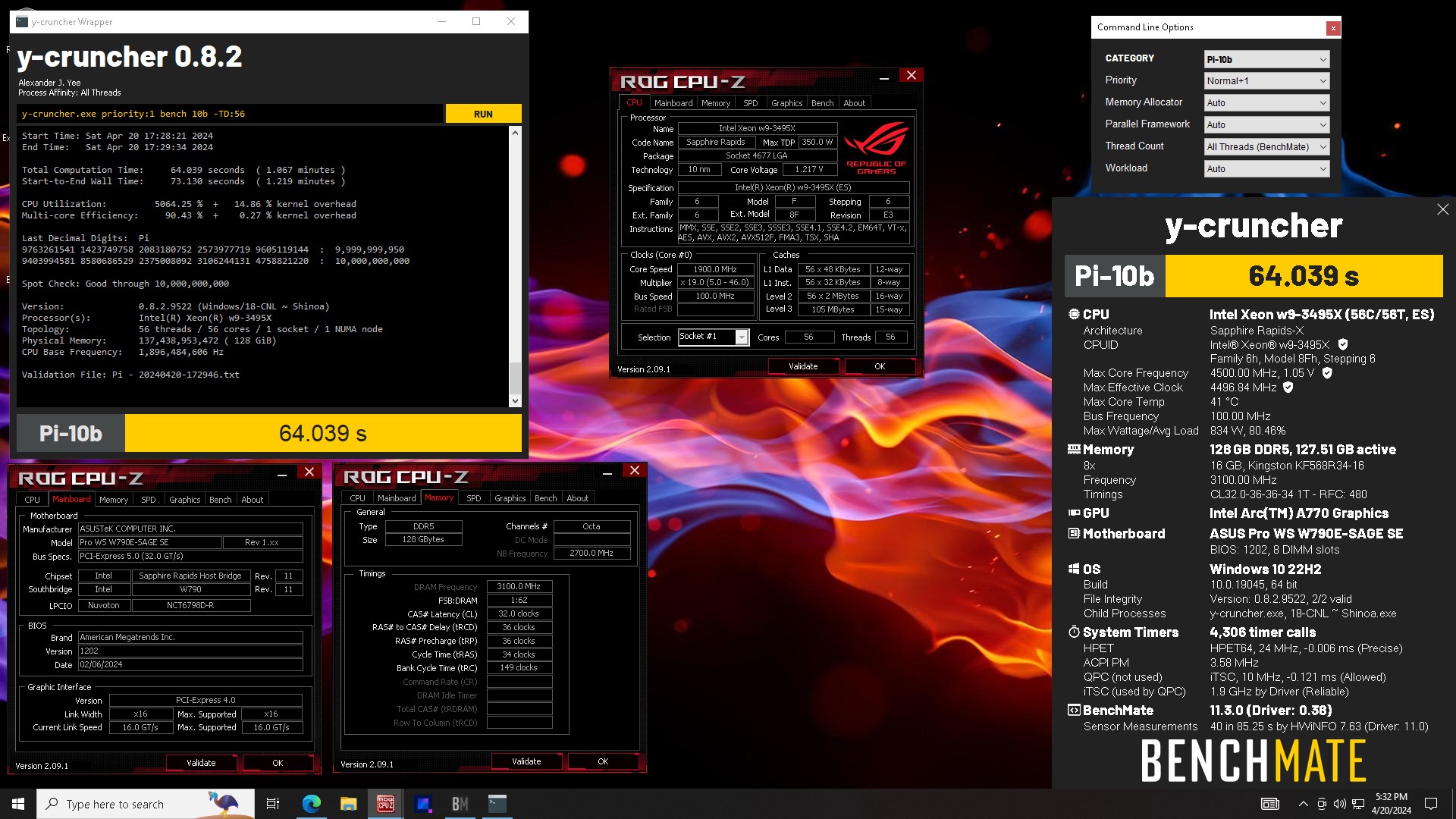Click OK in Memory CPU-Z window
1456x819 pixels.
point(603,761)
